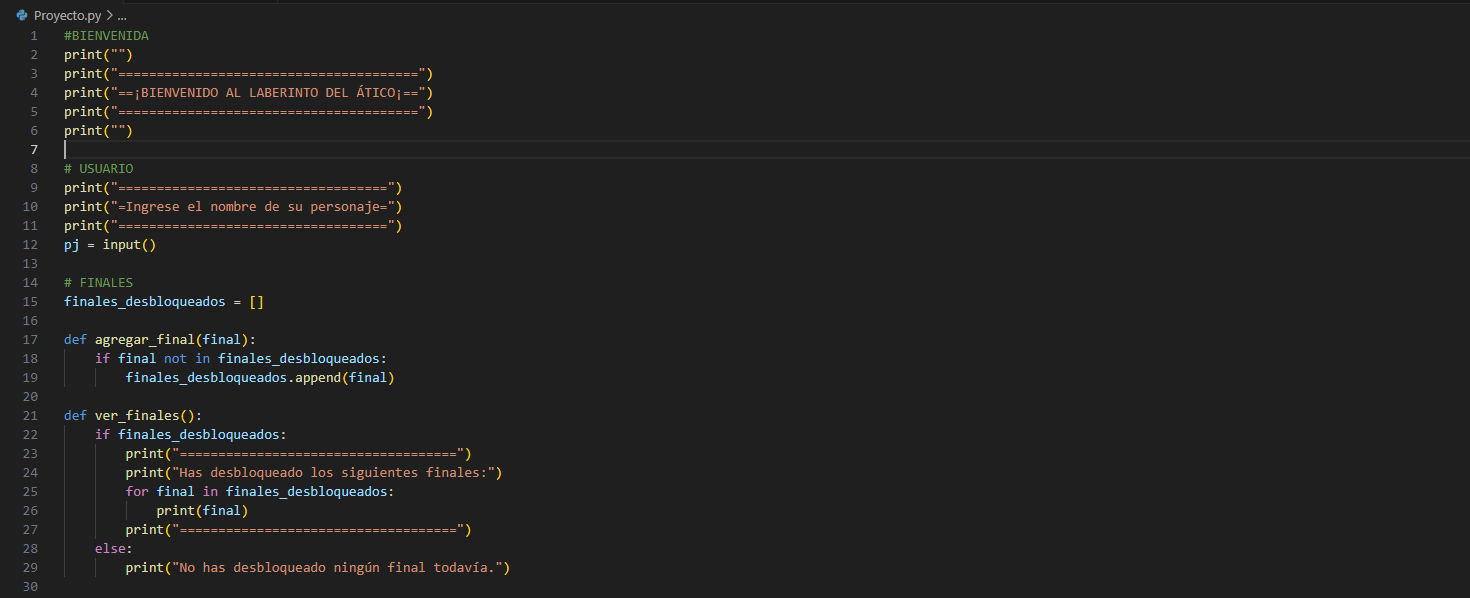Click the 'Has desbloqueado los siguientes finales' string

click(337, 472)
